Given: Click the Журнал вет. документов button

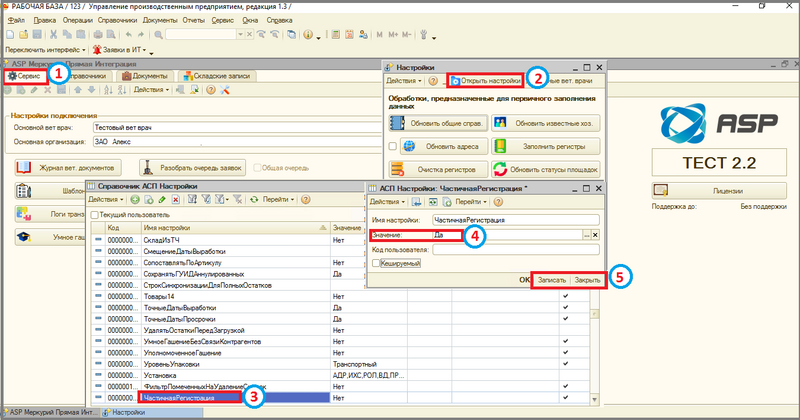Looking at the screenshot, I should click(x=68, y=167).
